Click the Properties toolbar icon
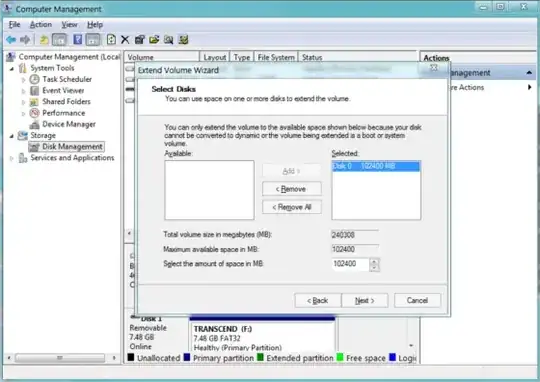This screenshot has width=540, height=382. point(139,40)
